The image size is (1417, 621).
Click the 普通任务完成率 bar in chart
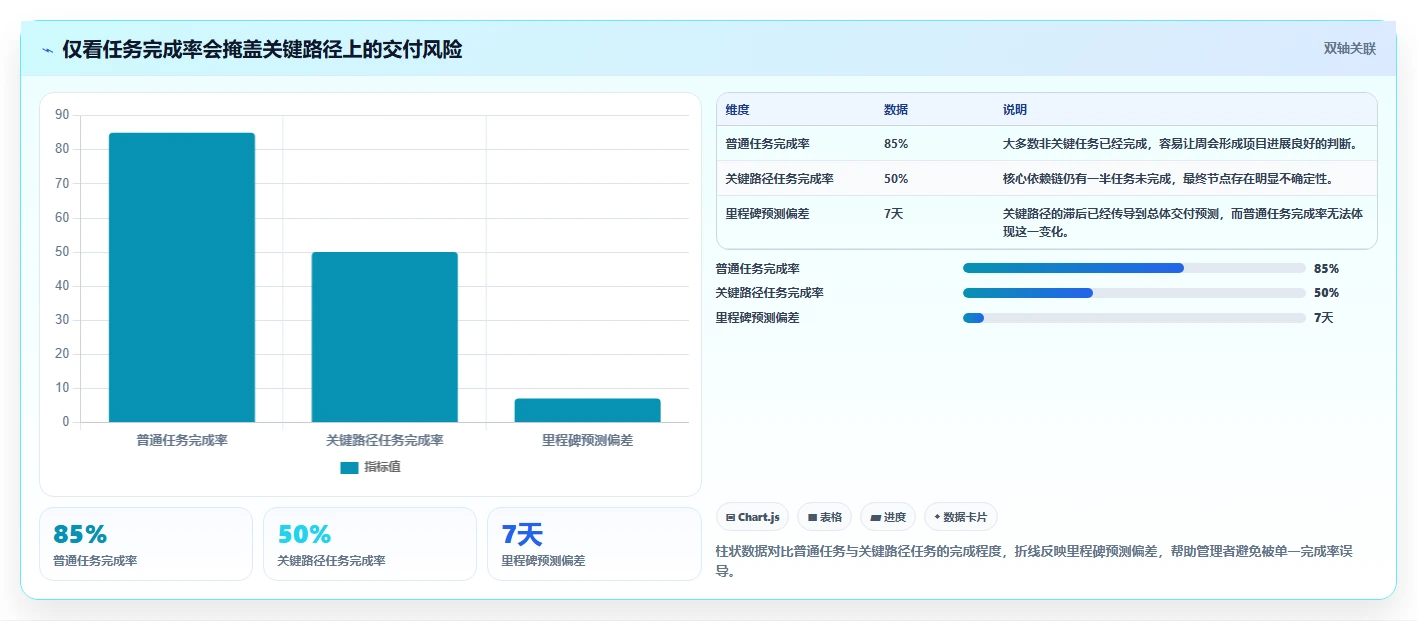pyautogui.click(x=182, y=277)
